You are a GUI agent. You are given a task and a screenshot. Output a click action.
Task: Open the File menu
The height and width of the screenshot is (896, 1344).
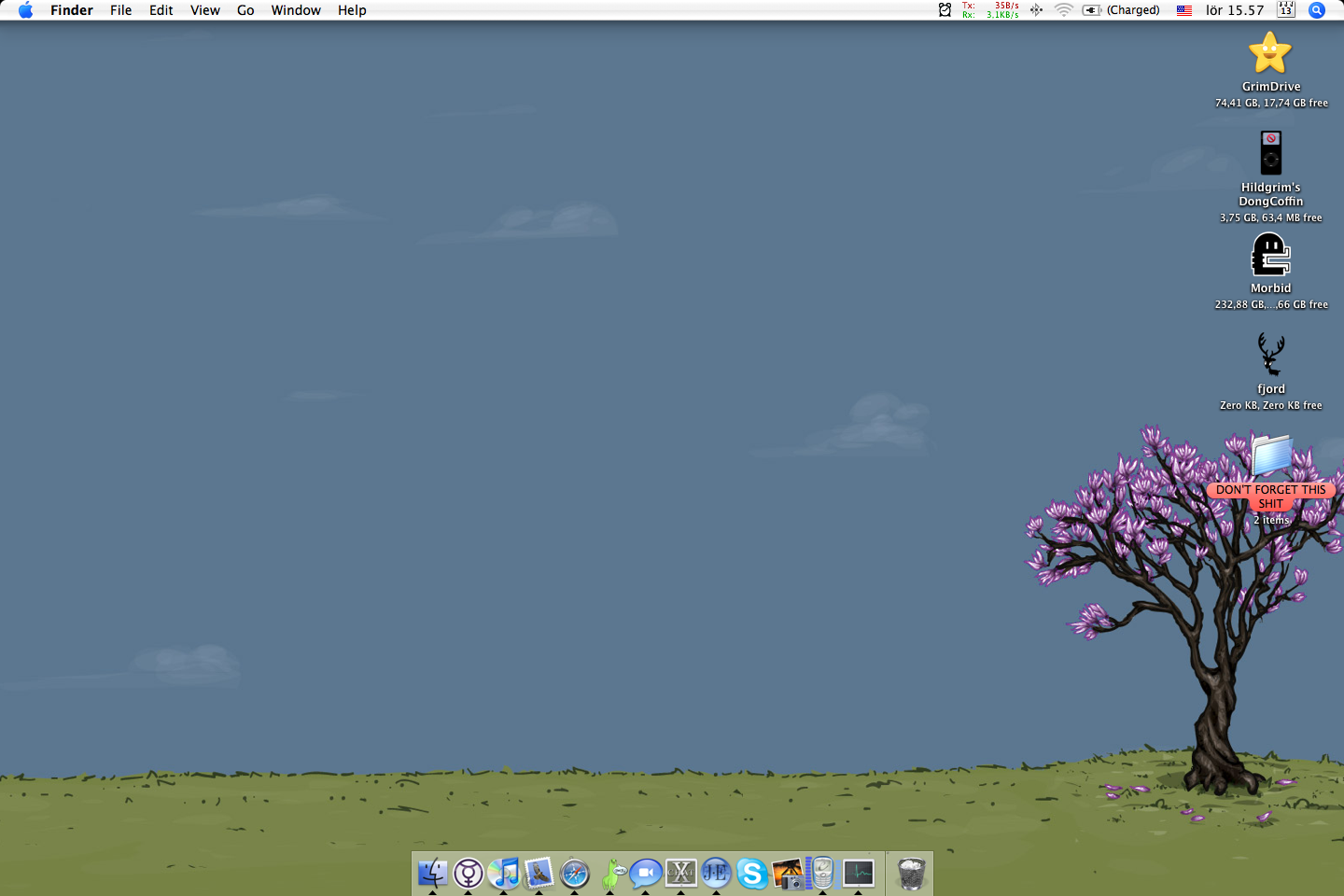pos(120,10)
